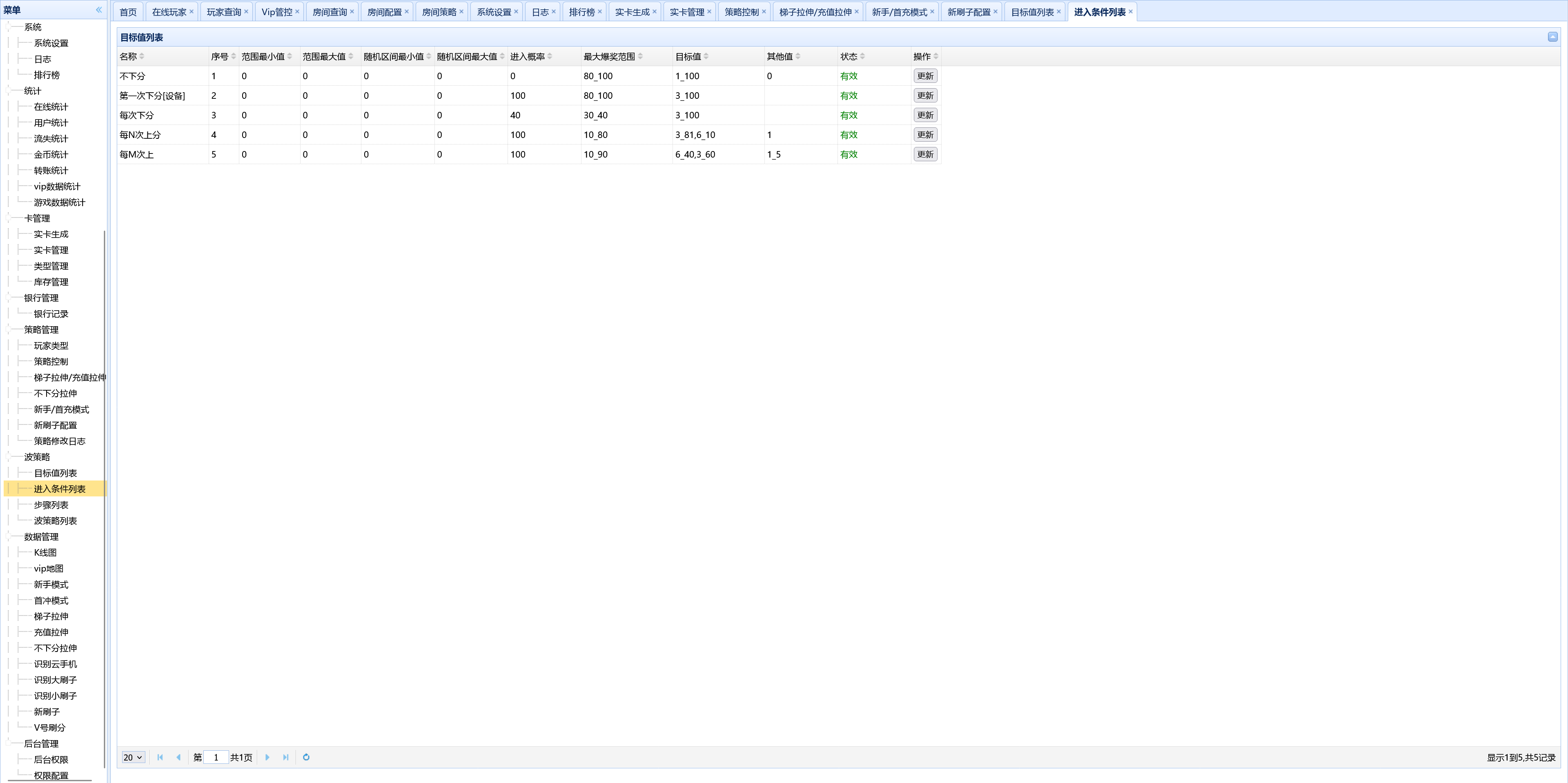The image size is (1568, 783).
Task: Collapse the 目标值列表 panel
Action: (1553, 37)
